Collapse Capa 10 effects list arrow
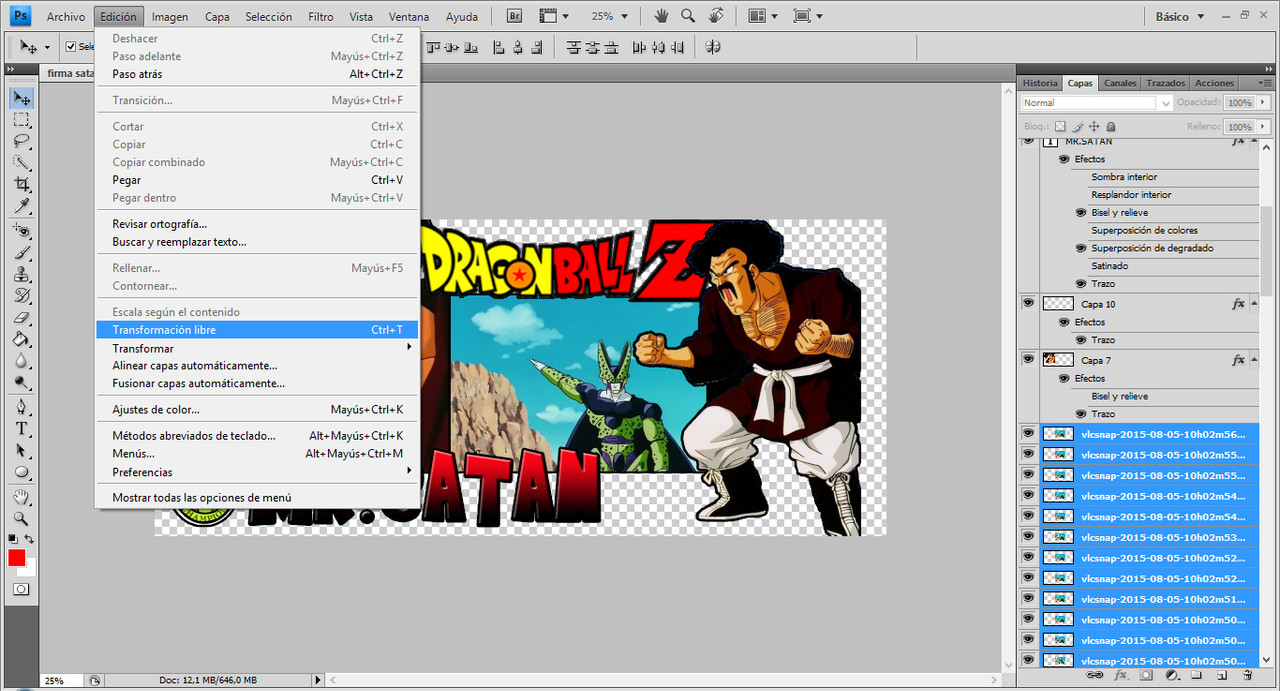The height and width of the screenshot is (691, 1280). [x=1253, y=304]
